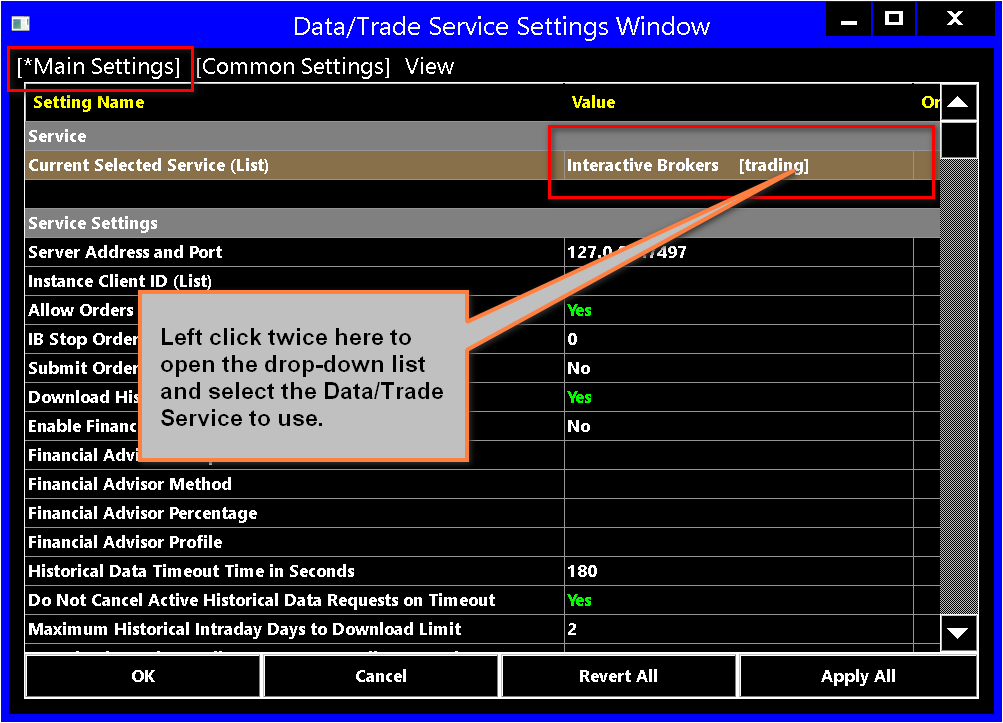1003x723 pixels.
Task: Click the Service Settings section header
Action: tap(482, 223)
